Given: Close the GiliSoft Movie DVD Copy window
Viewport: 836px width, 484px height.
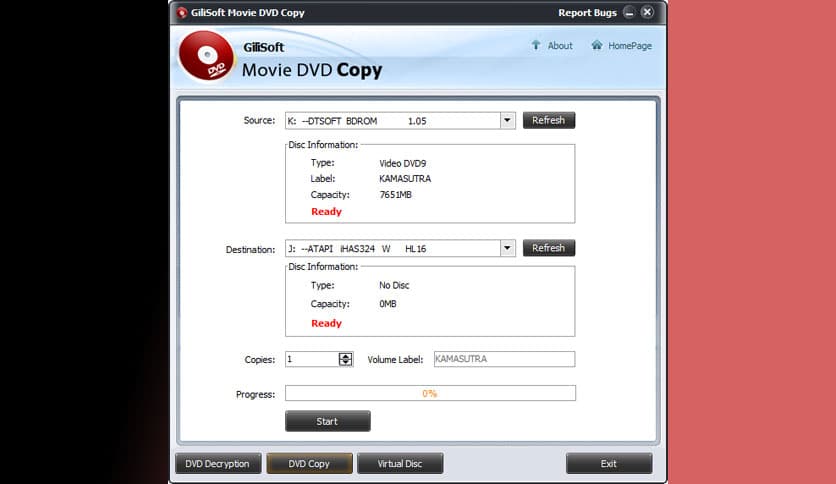Looking at the screenshot, I should (x=647, y=12).
